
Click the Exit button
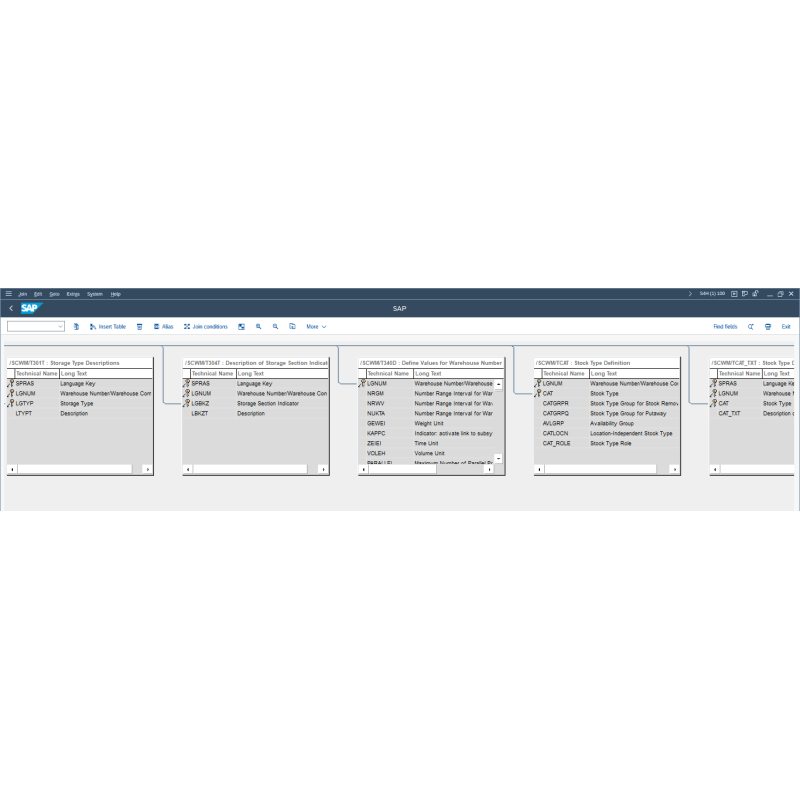786,327
